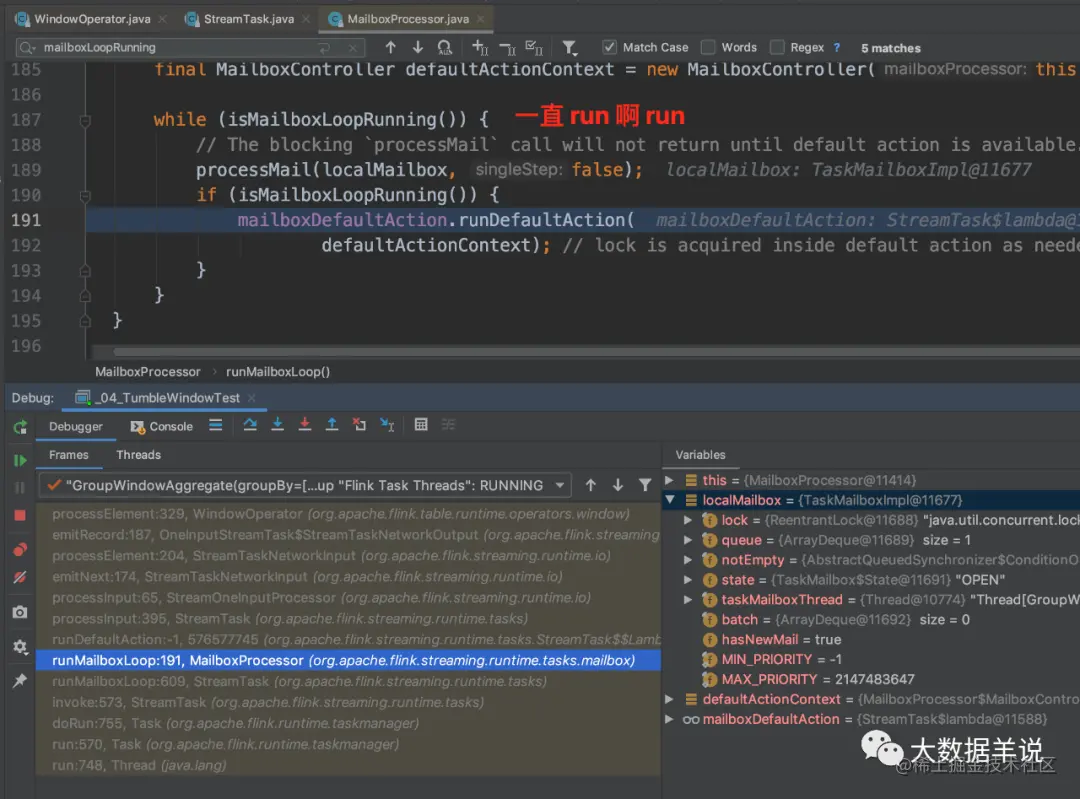Select frame doRun:755, Task

tap(348, 723)
